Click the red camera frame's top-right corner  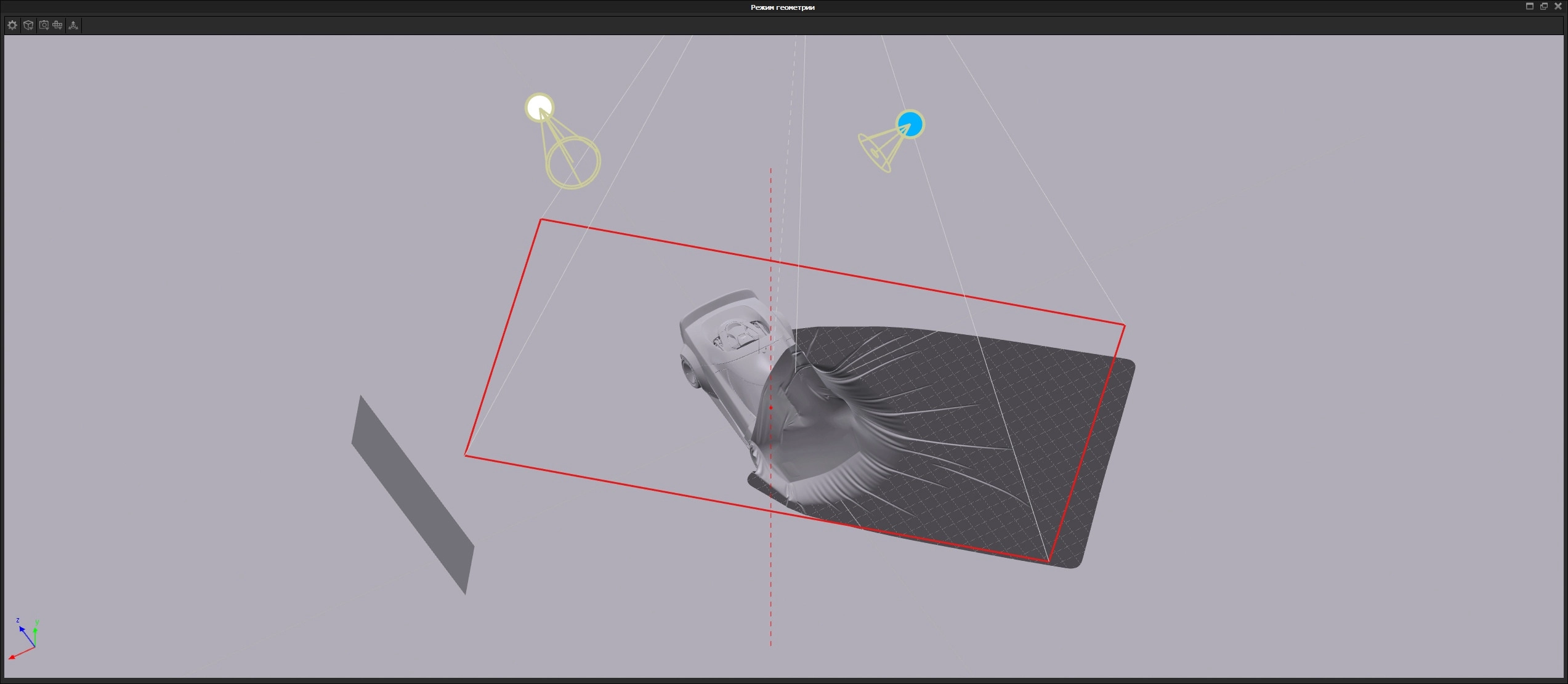pos(1125,325)
